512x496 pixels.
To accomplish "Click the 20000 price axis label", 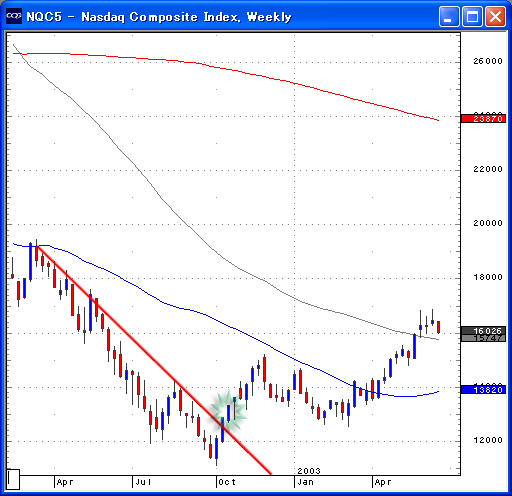I will click(488, 223).
